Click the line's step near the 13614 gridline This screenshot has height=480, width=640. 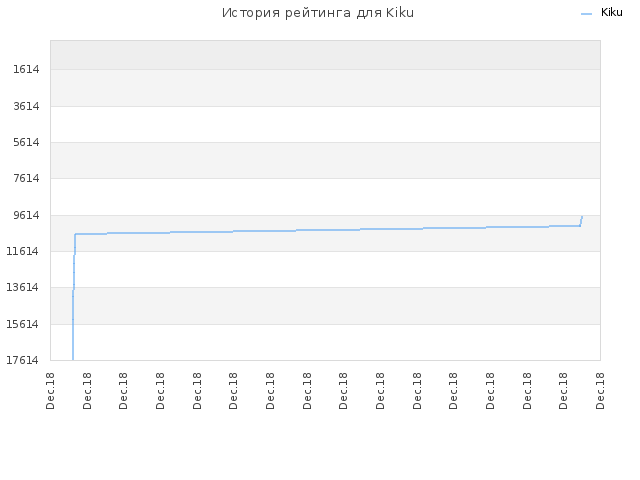coord(73,290)
